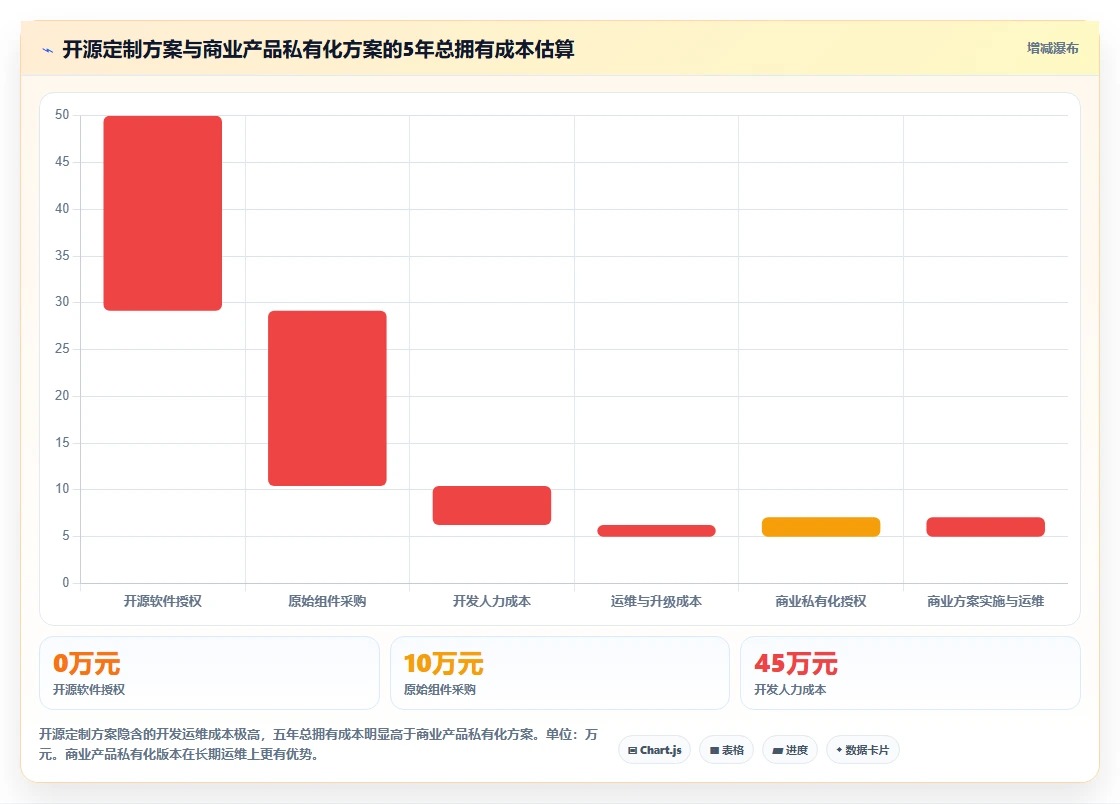Click the thin red bar for 运维与升级成本
Image resolution: width=1120 pixels, height=804 pixels.
(656, 531)
